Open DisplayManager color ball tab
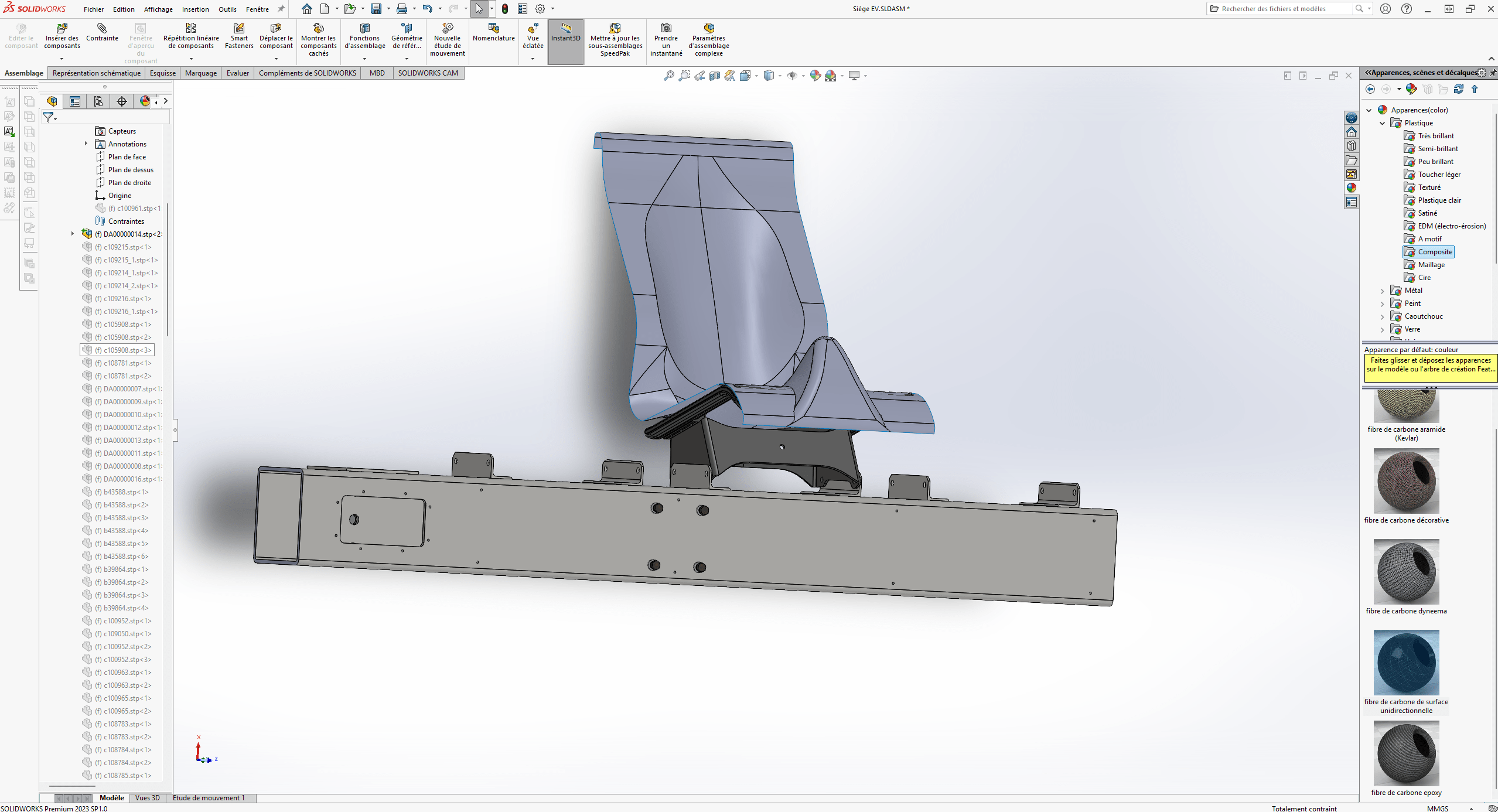The width and height of the screenshot is (1498, 812). tap(145, 101)
